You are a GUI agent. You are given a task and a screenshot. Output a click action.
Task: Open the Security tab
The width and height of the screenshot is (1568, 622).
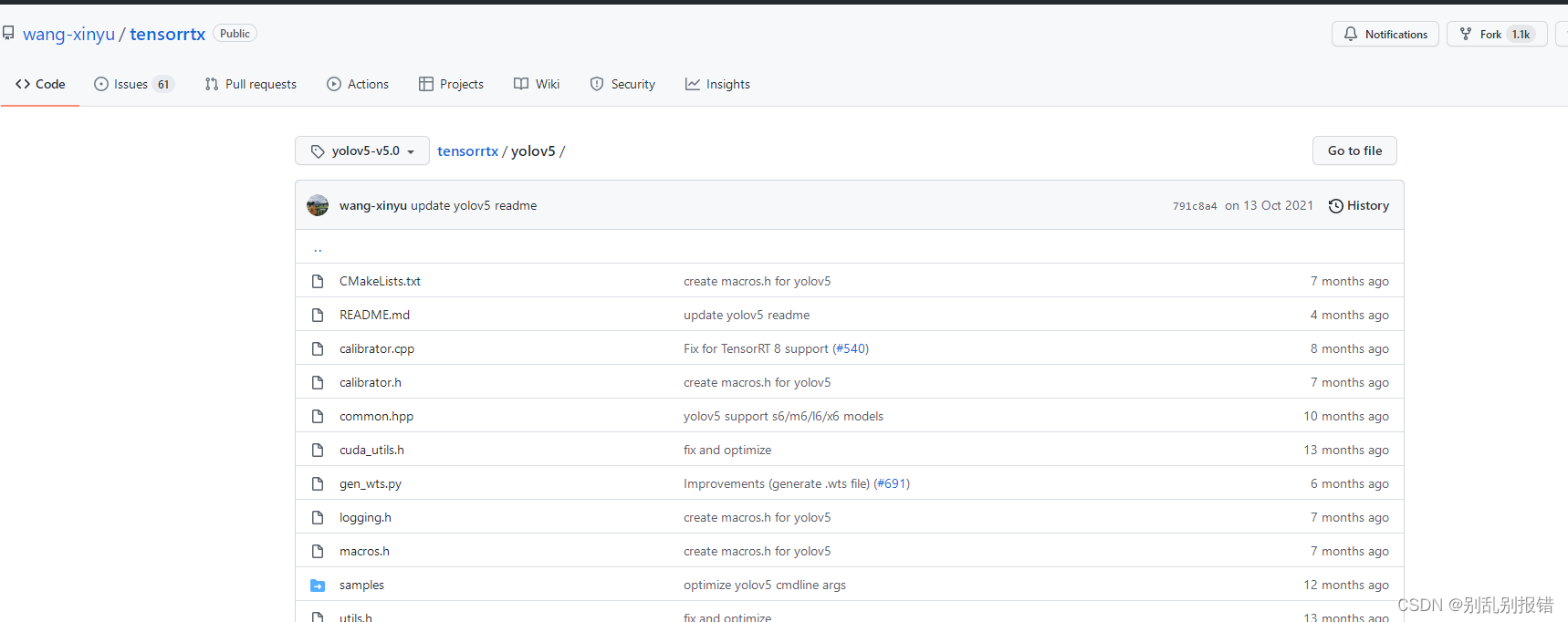coord(622,84)
